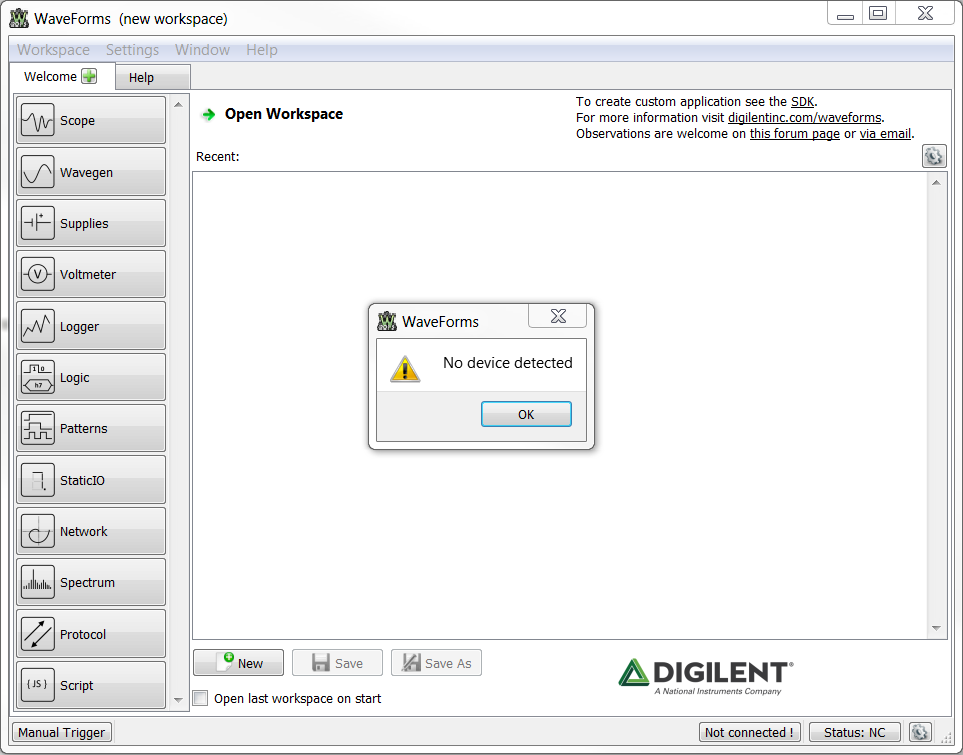This screenshot has height=755, width=963.
Task: Click Recent list scroll up arrow
Action: coord(936,182)
